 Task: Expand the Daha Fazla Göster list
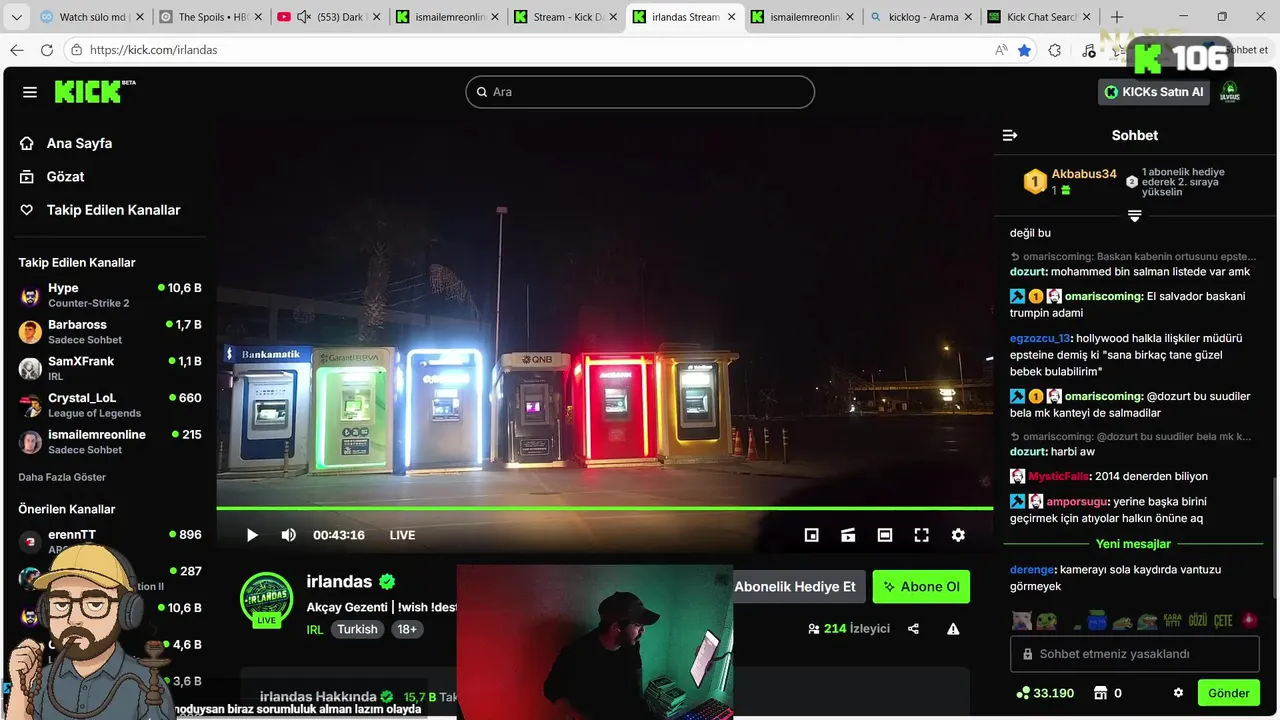pos(62,477)
